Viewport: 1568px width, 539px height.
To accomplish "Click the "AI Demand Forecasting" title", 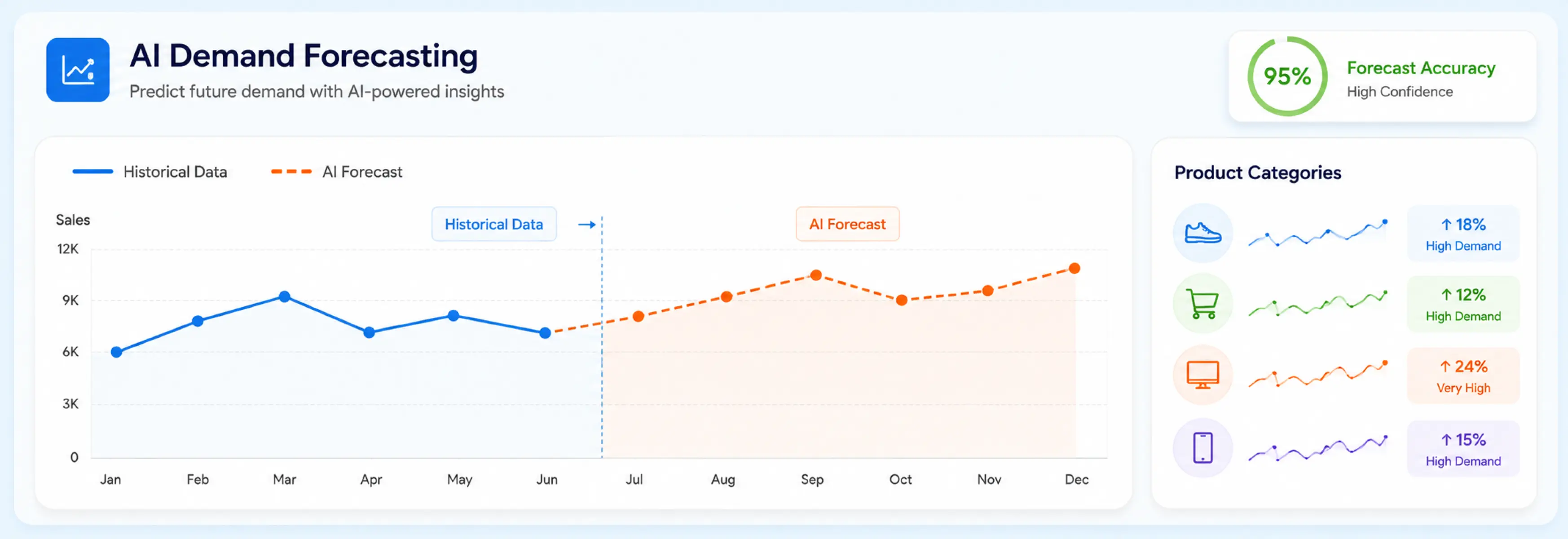I will [304, 56].
